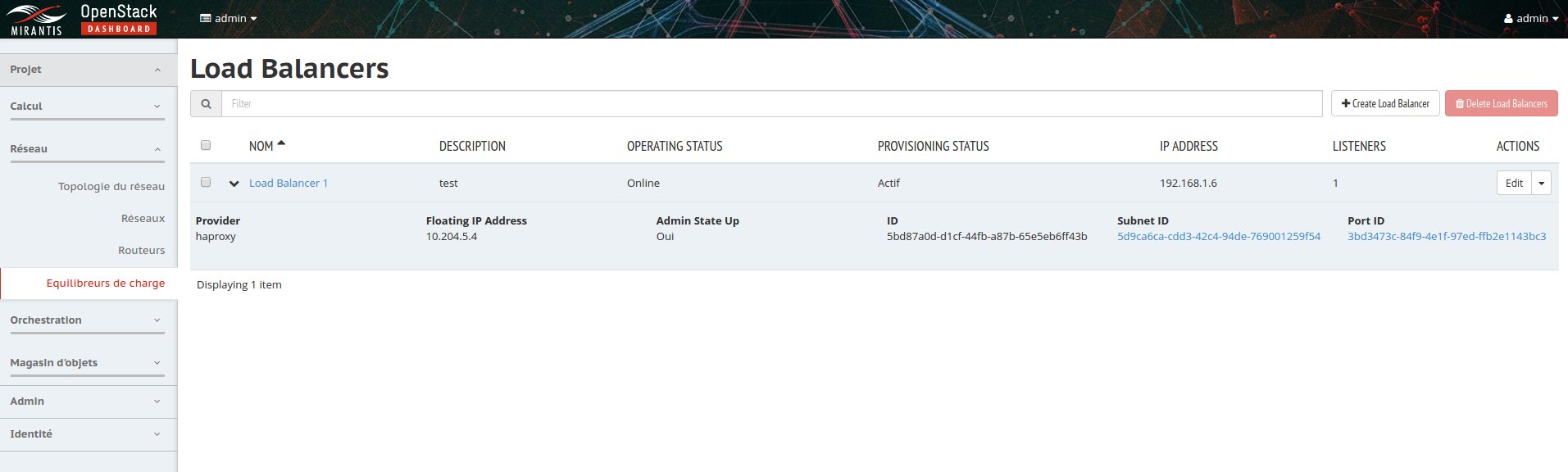The image size is (1568, 472).
Task: Click the Edit button for Load Balancer 1
Action: coord(1514,183)
